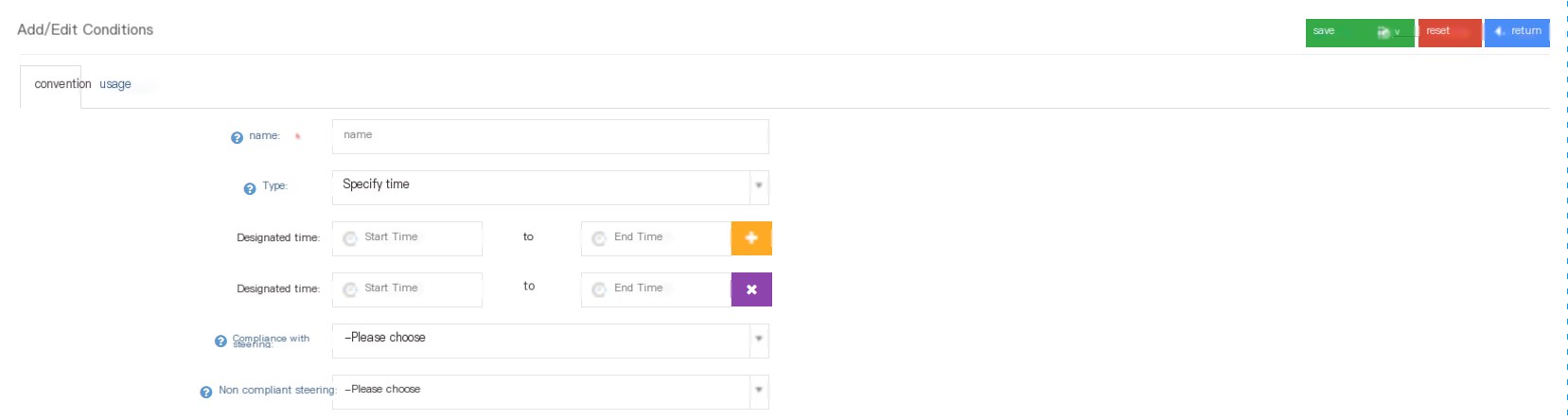Click help icon beside Compliance with steering

point(220,341)
